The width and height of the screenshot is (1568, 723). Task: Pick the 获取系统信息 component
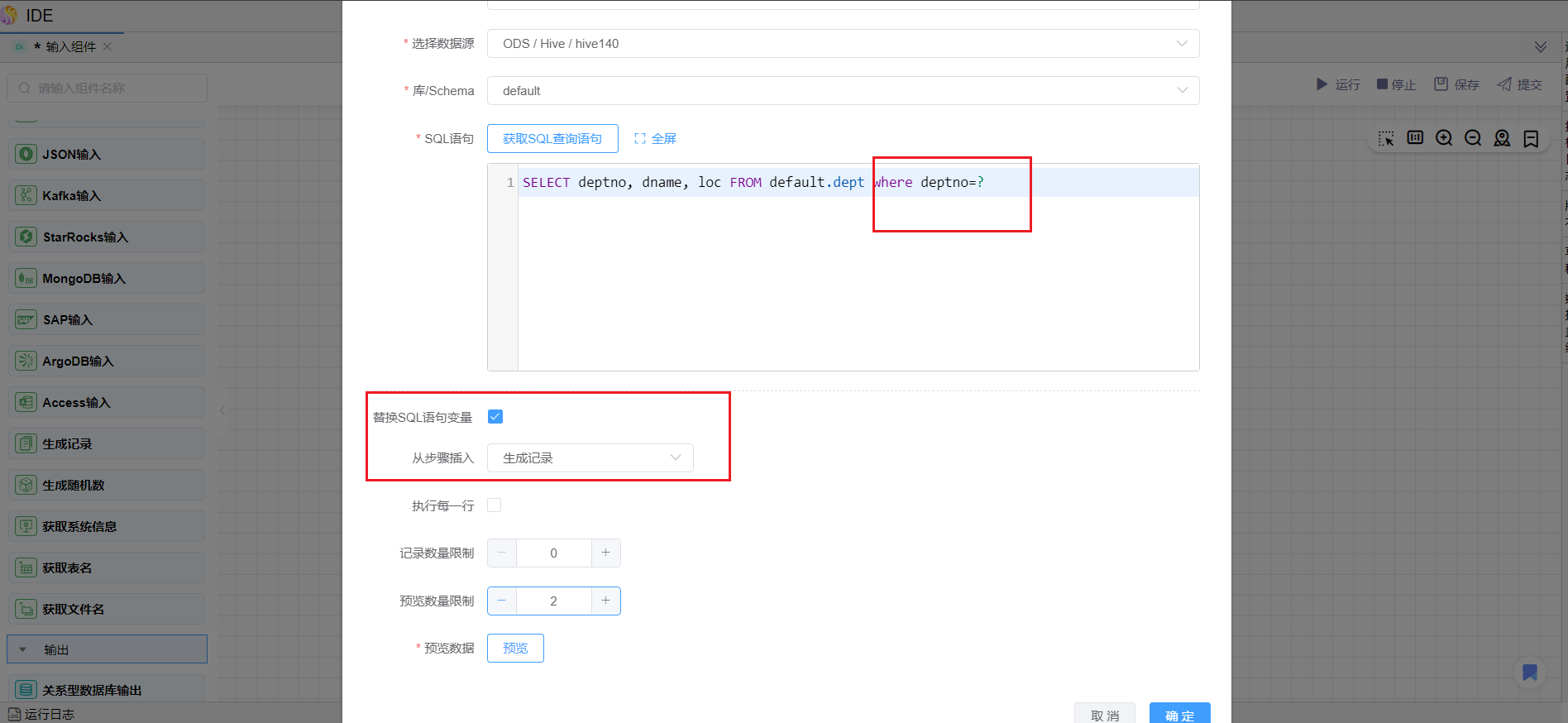(107, 526)
